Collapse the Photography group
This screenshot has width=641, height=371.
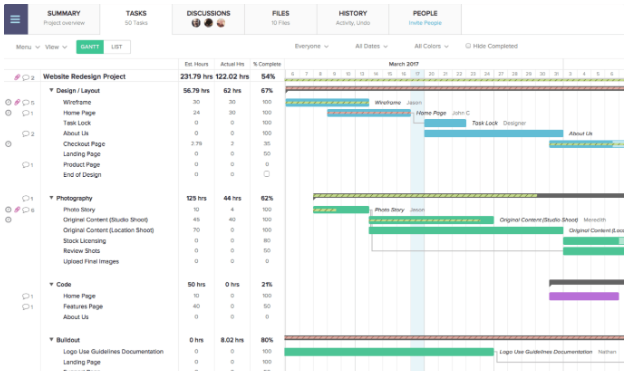[x=51, y=198]
